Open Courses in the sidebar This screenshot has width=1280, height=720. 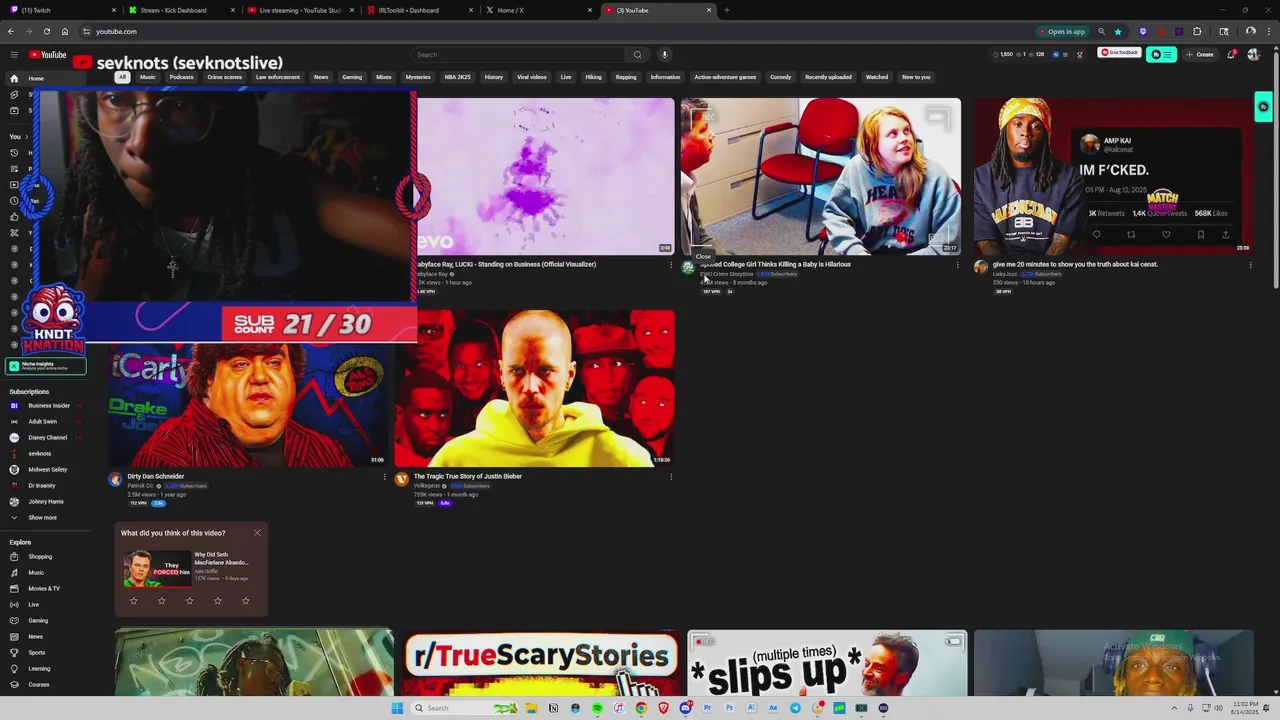click(38, 685)
